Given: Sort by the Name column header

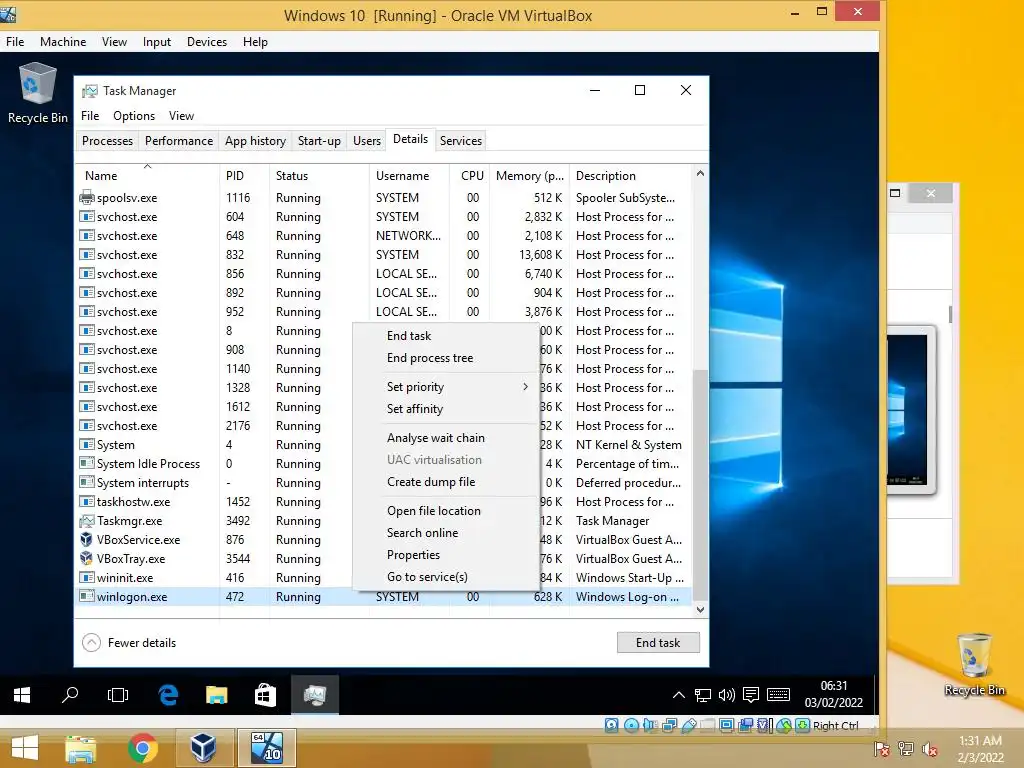Looking at the screenshot, I should point(148,175).
